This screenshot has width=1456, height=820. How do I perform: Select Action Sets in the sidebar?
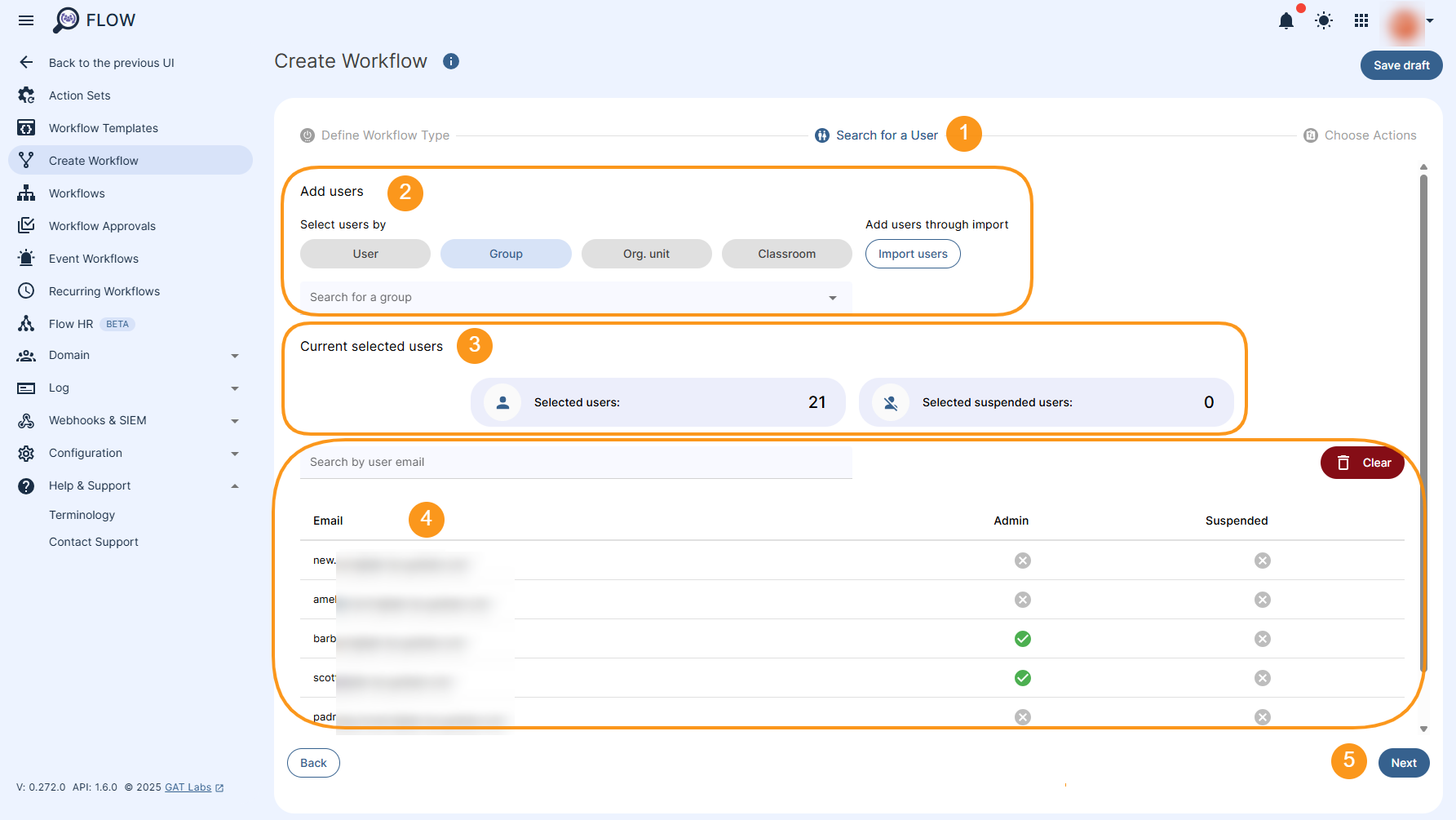pyautogui.click(x=79, y=95)
